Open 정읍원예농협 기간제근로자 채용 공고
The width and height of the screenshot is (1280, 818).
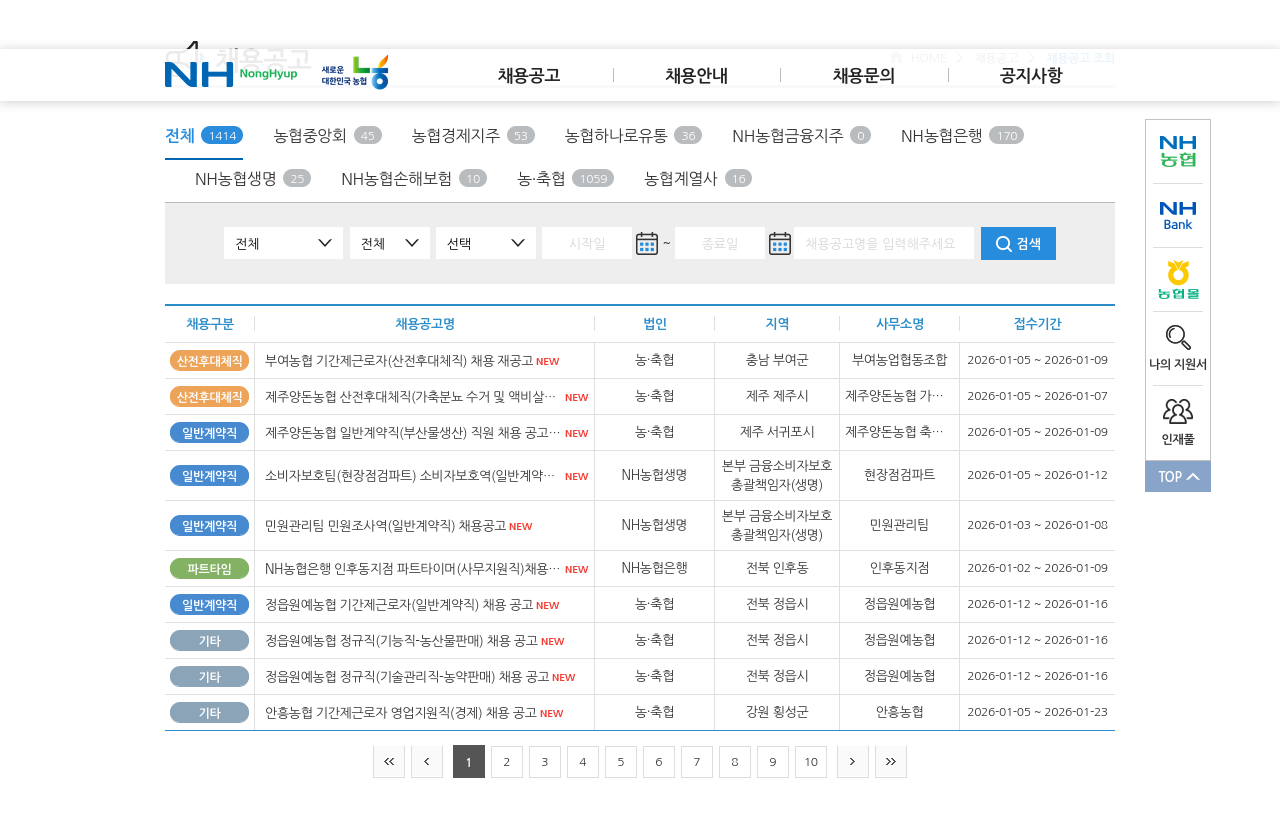point(399,604)
